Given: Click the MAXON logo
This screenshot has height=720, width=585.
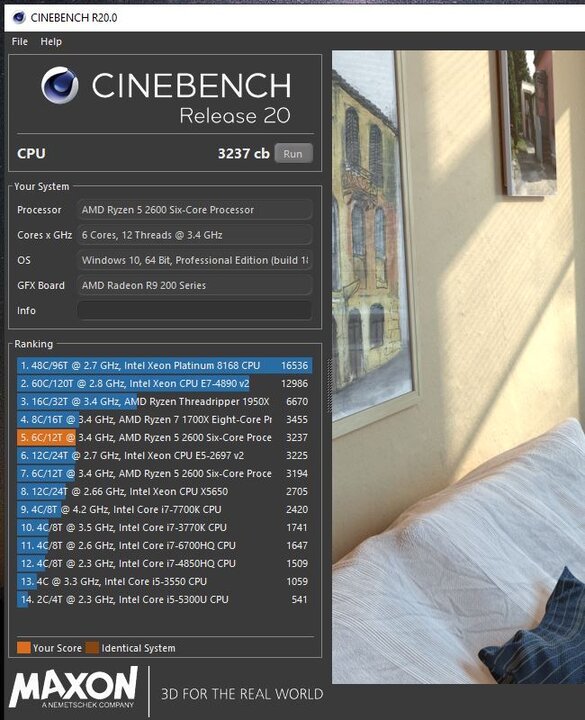Looking at the screenshot, I should (x=74, y=687).
